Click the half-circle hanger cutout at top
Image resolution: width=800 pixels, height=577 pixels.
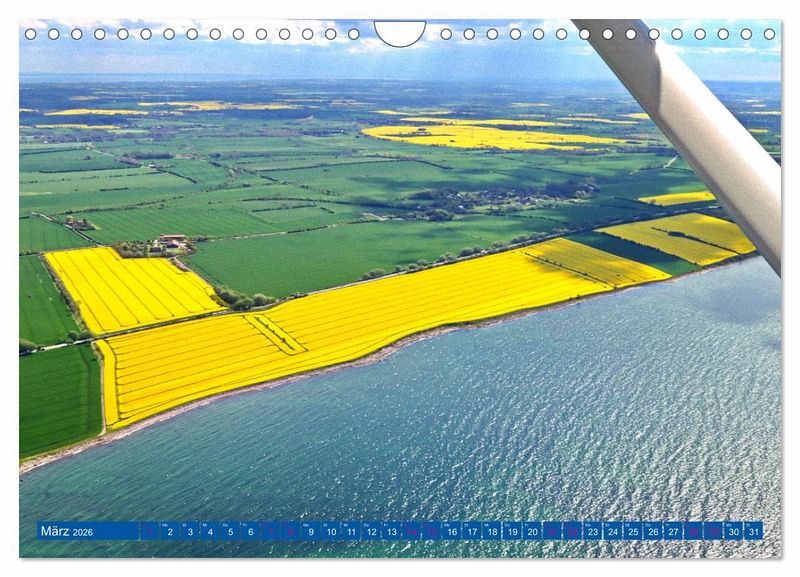point(399,32)
